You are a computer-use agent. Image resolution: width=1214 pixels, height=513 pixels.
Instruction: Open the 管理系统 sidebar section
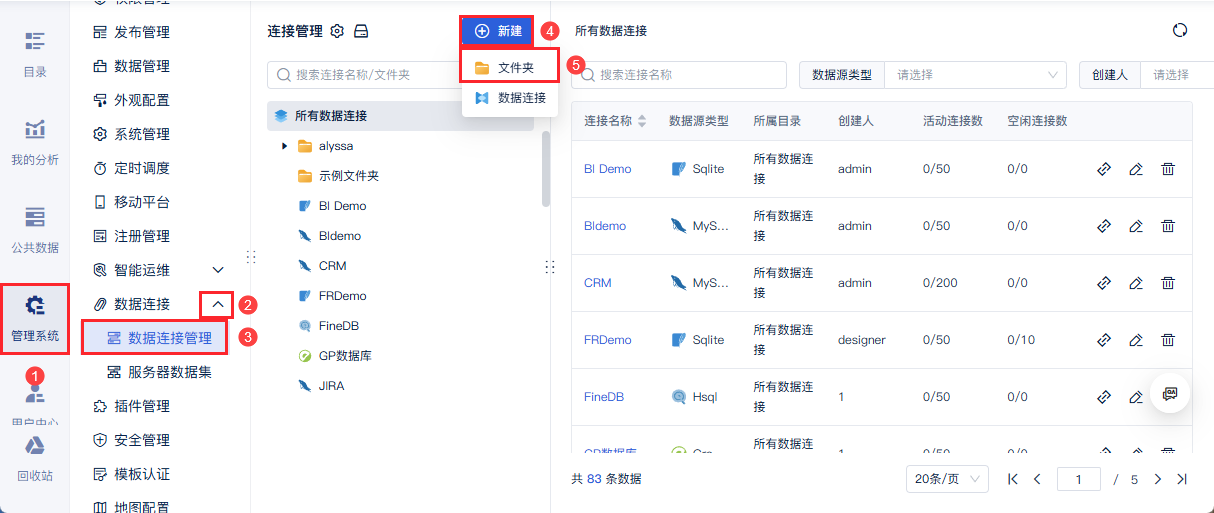coord(35,317)
